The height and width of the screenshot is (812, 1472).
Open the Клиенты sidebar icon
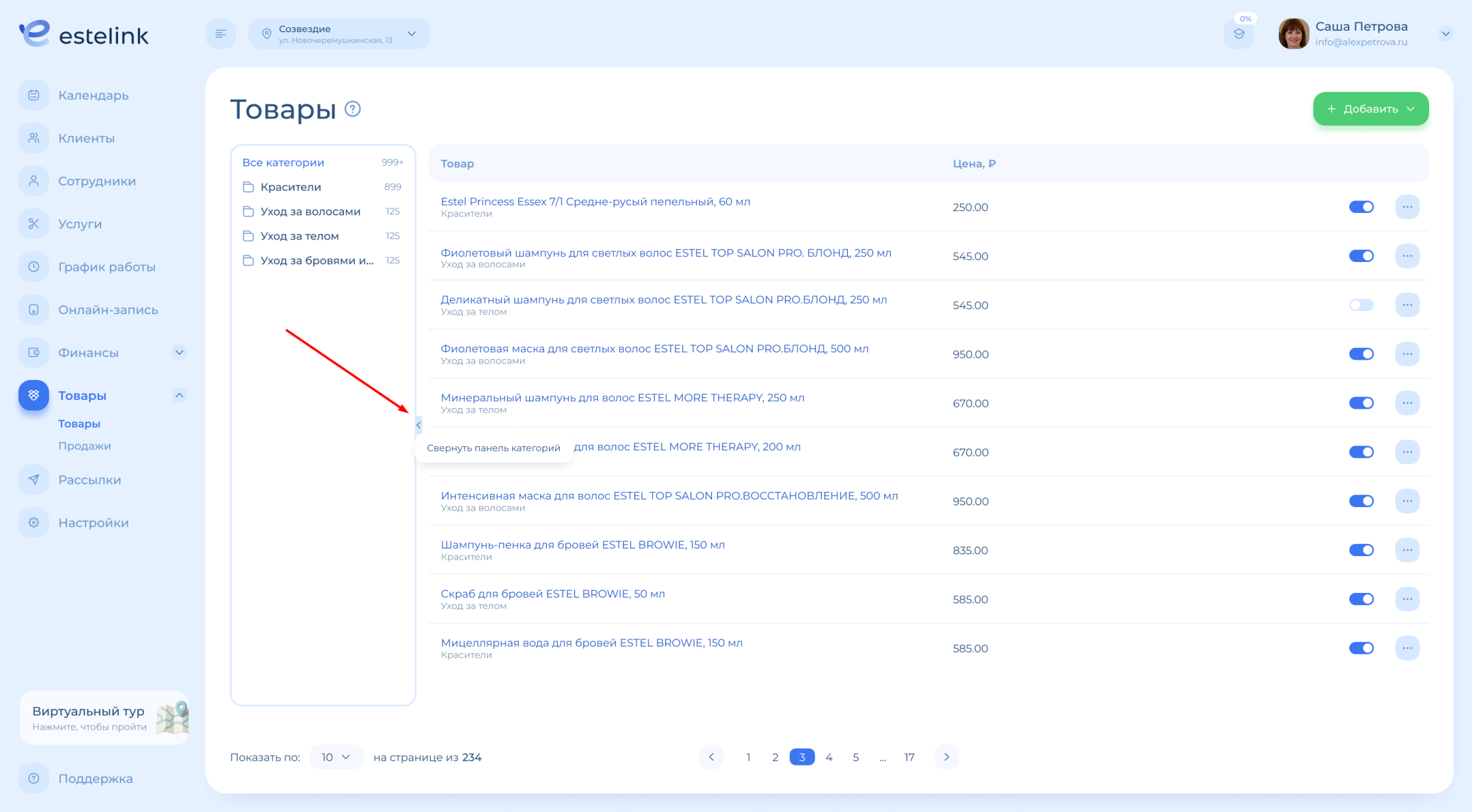pyautogui.click(x=34, y=138)
